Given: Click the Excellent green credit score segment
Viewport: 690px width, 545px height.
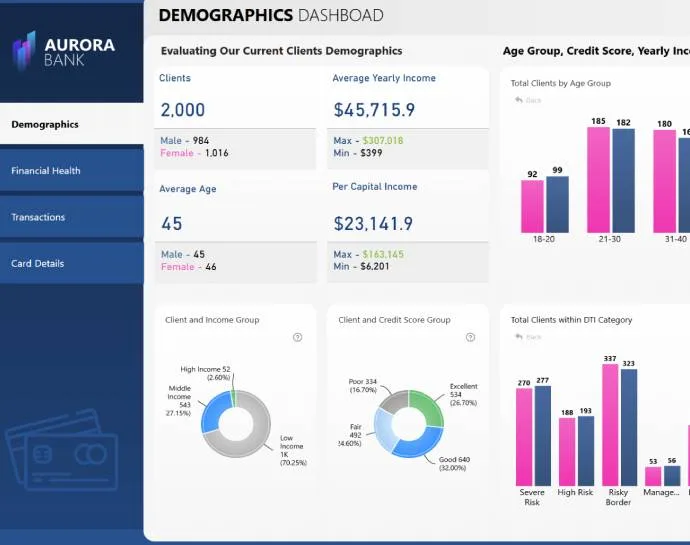Looking at the screenshot, I should click(428, 406).
